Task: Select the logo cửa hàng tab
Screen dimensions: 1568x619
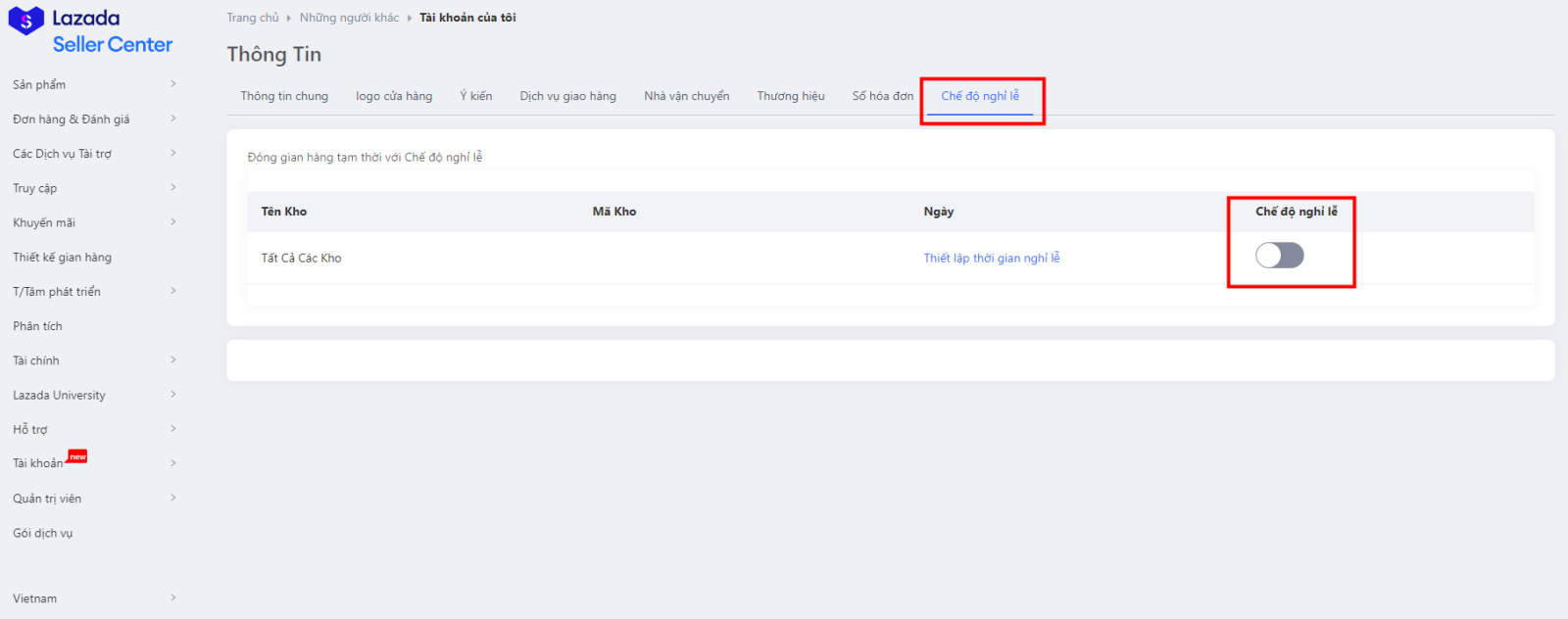Action: tap(394, 96)
